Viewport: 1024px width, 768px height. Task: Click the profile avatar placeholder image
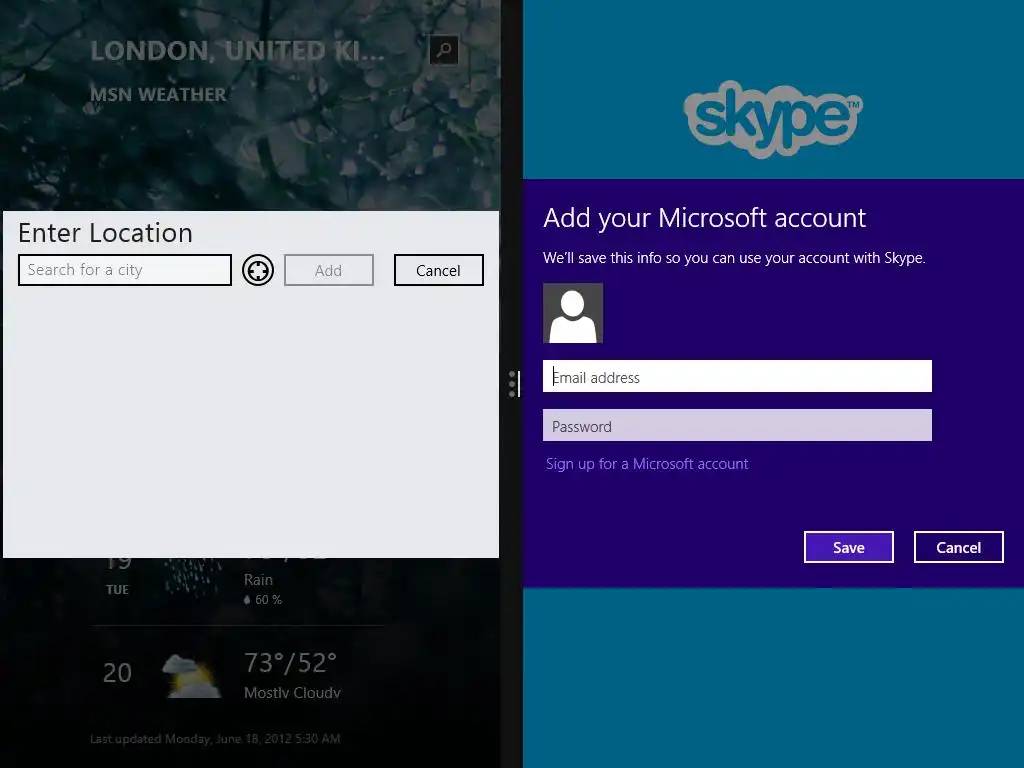pos(573,313)
